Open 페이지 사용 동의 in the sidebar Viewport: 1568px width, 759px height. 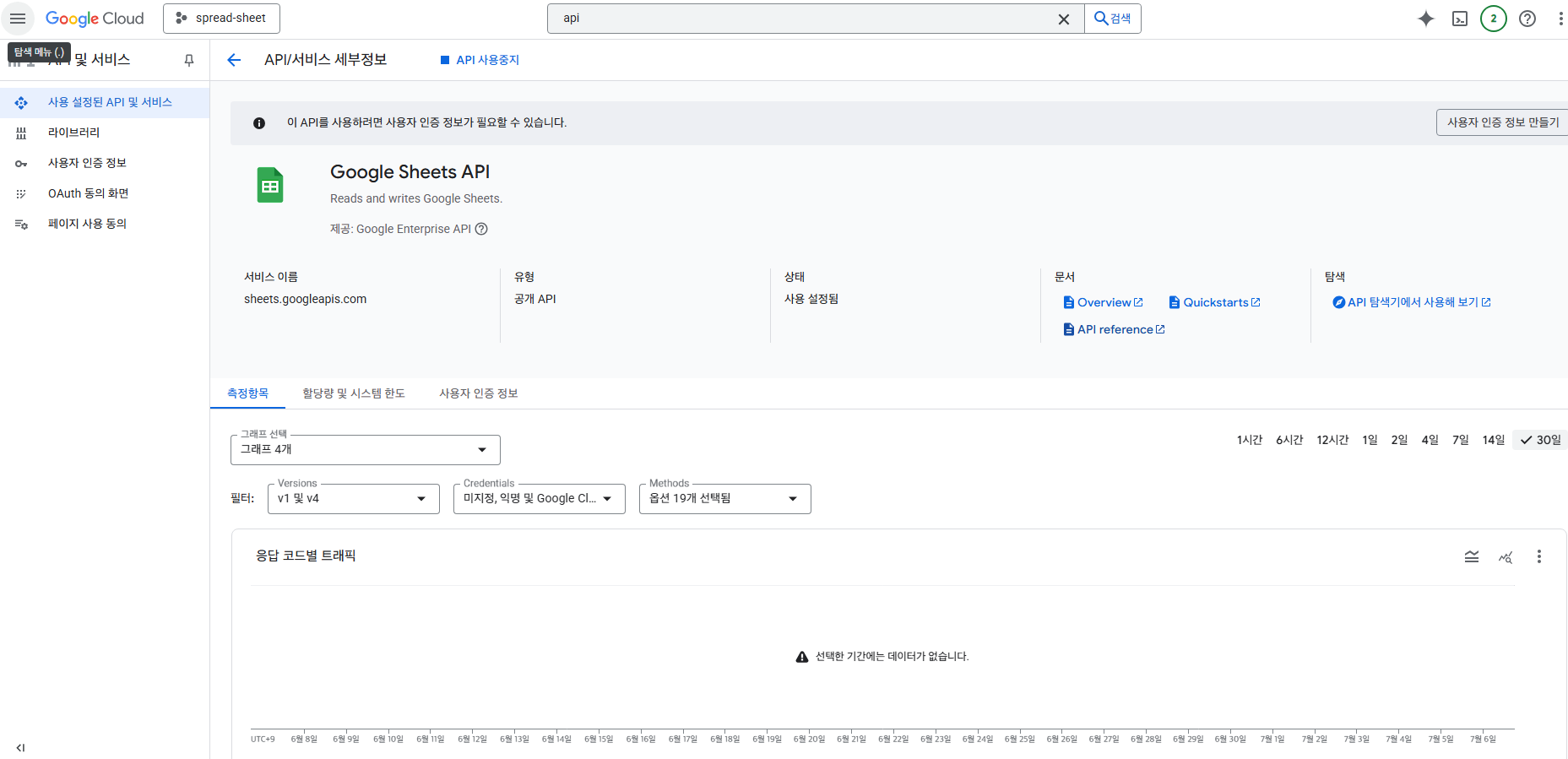[x=105, y=224]
